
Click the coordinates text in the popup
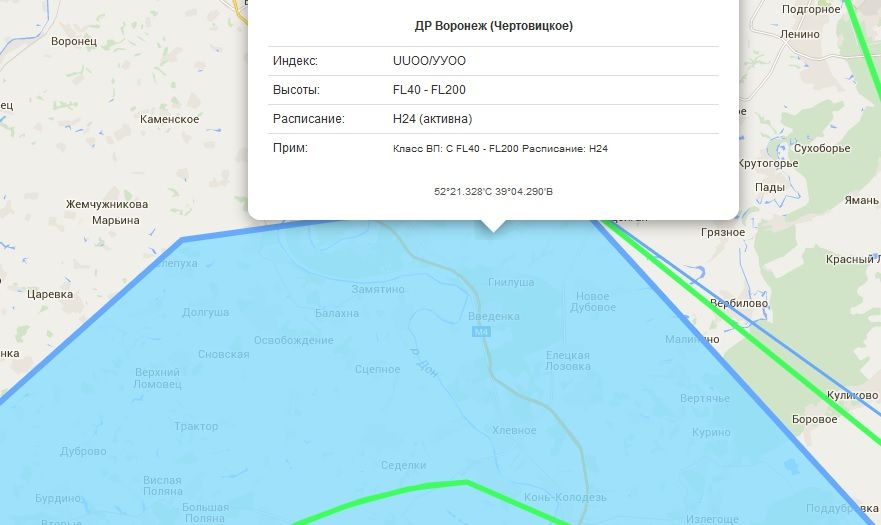click(x=493, y=191)
